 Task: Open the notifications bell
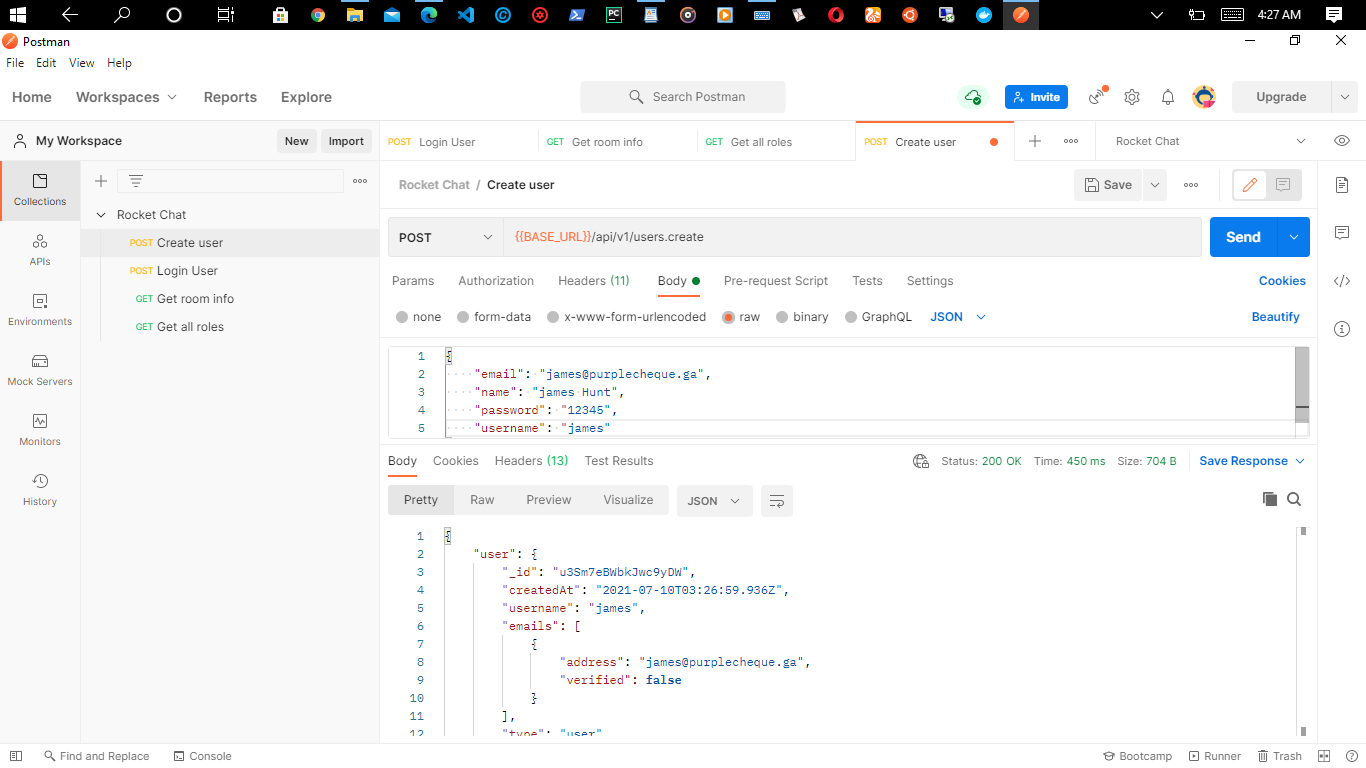click(x=1167, y=96)
